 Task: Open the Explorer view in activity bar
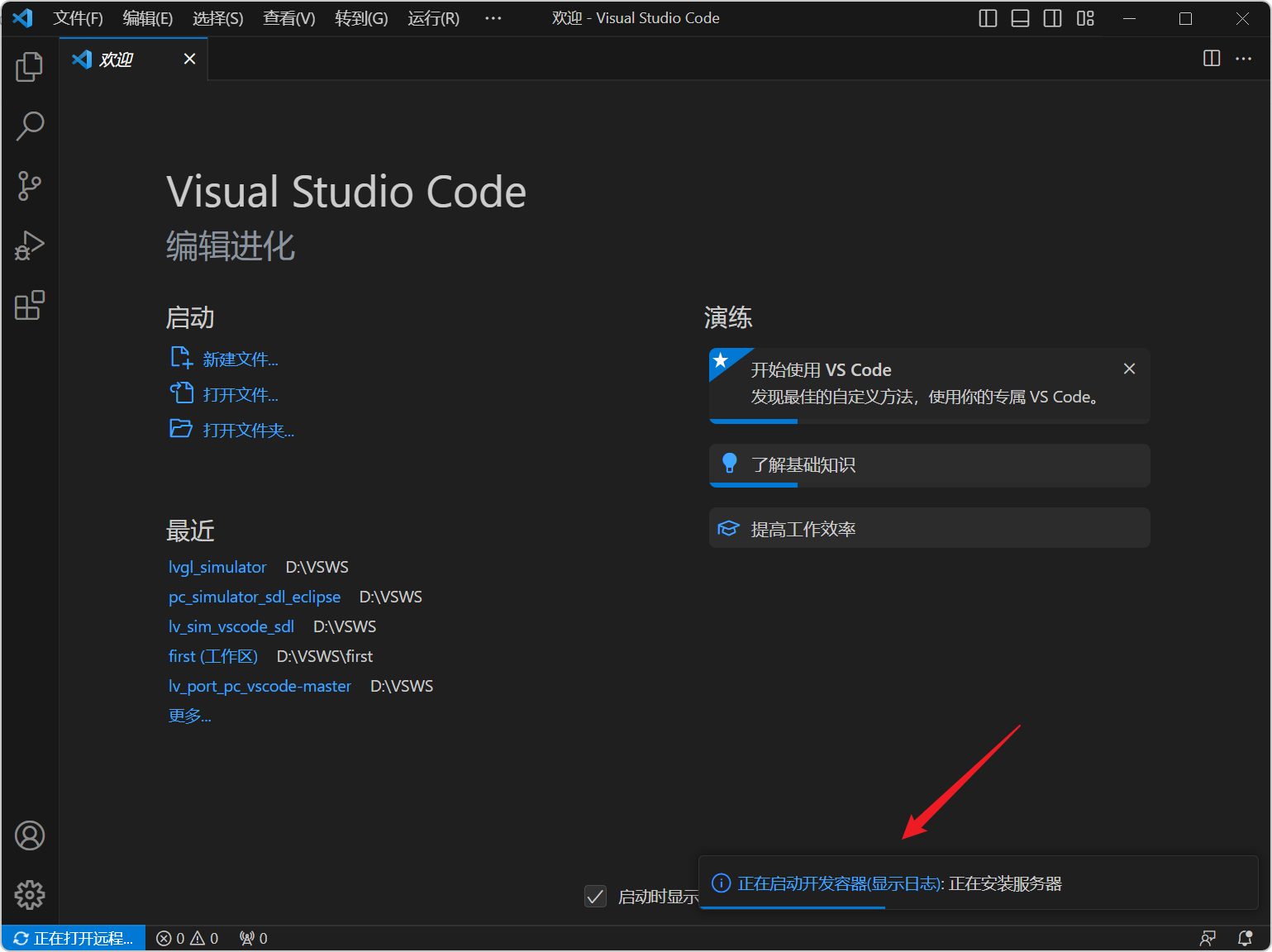click(30, 67)
